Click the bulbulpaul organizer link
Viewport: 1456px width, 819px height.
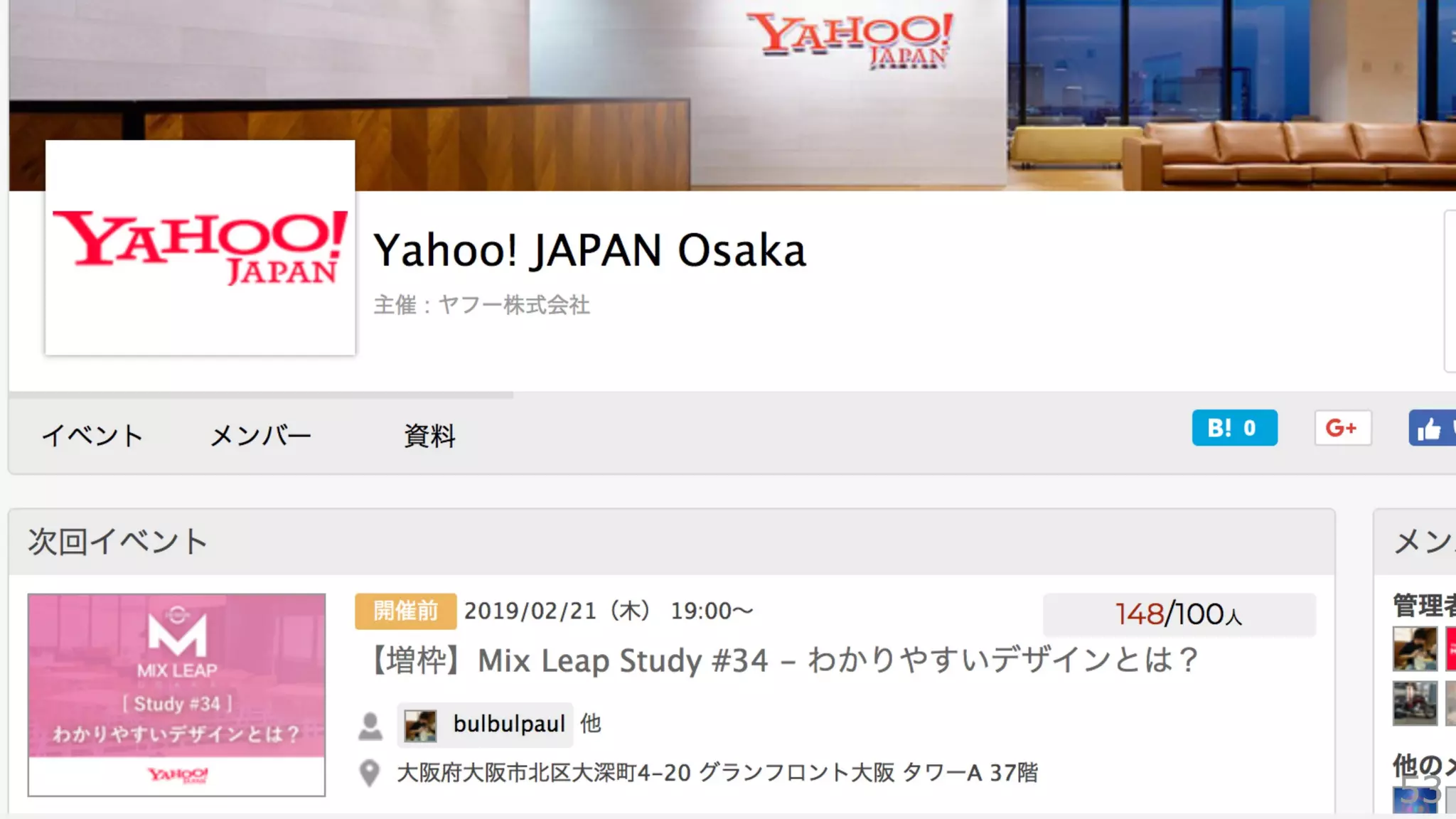coord(509,724)
